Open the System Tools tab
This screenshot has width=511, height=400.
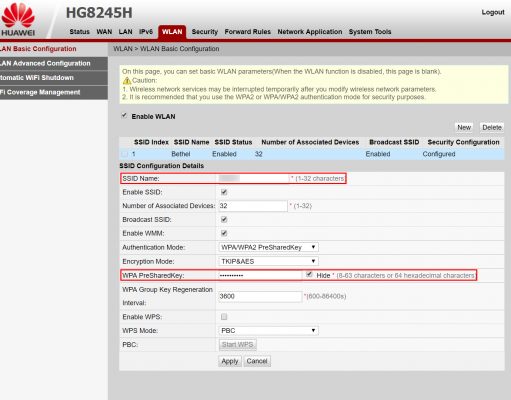tap(370, 32)
